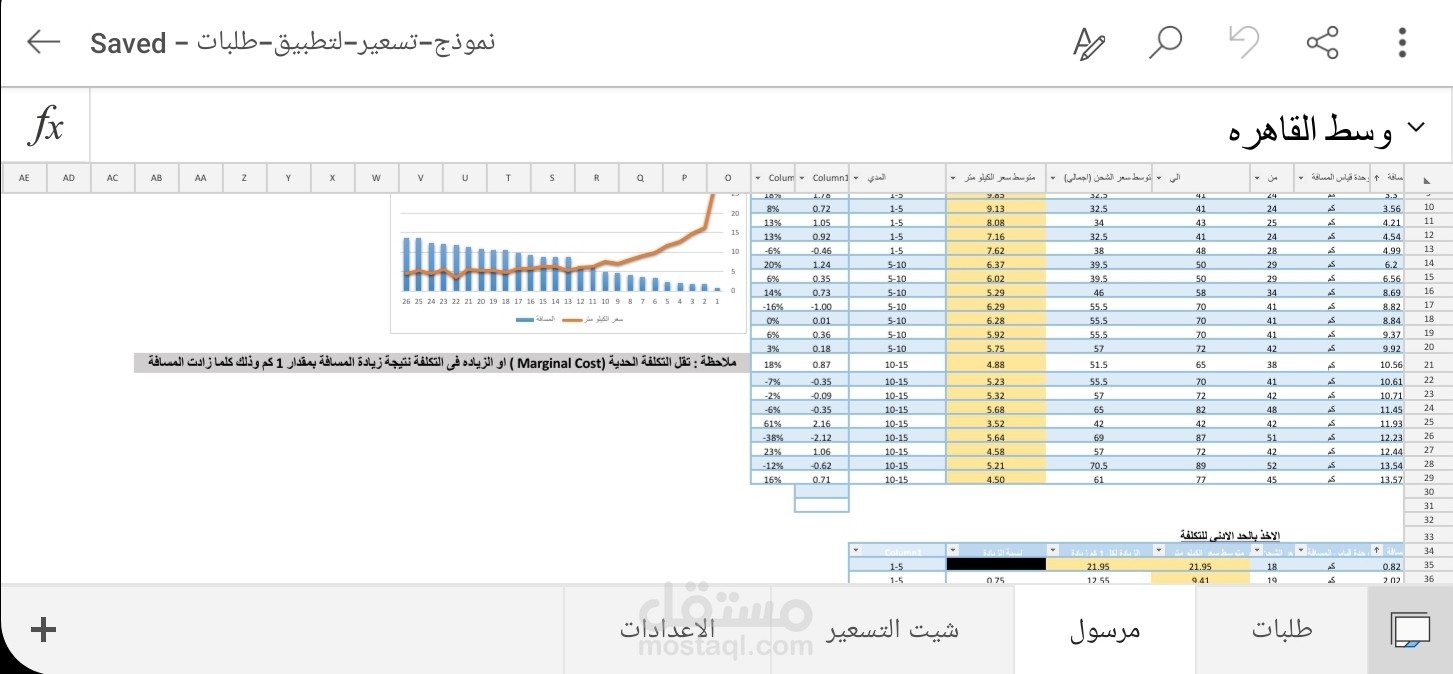
Task: Switch to شيت التسعير sheet tab
Action: [892, 630]
